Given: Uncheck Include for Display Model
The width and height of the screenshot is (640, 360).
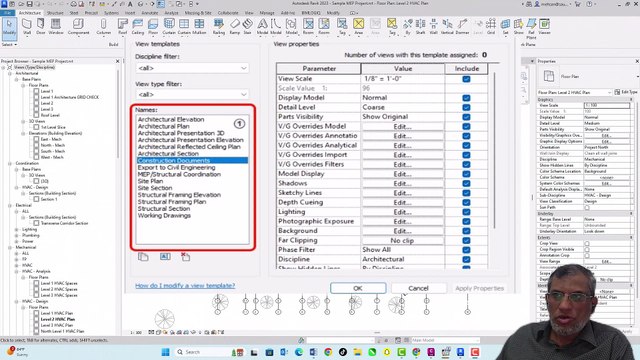Looking at the screenshot, I should [466, 98].
